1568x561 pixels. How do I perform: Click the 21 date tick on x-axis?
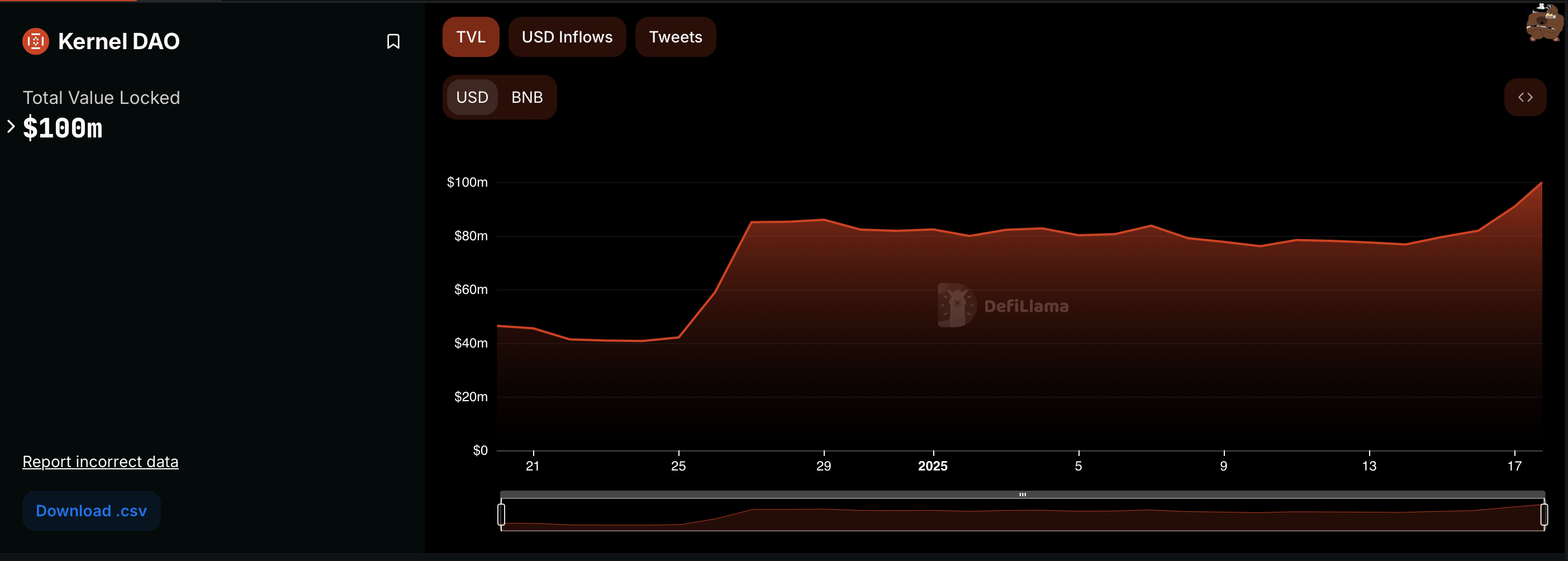click(x=533, y=466)
